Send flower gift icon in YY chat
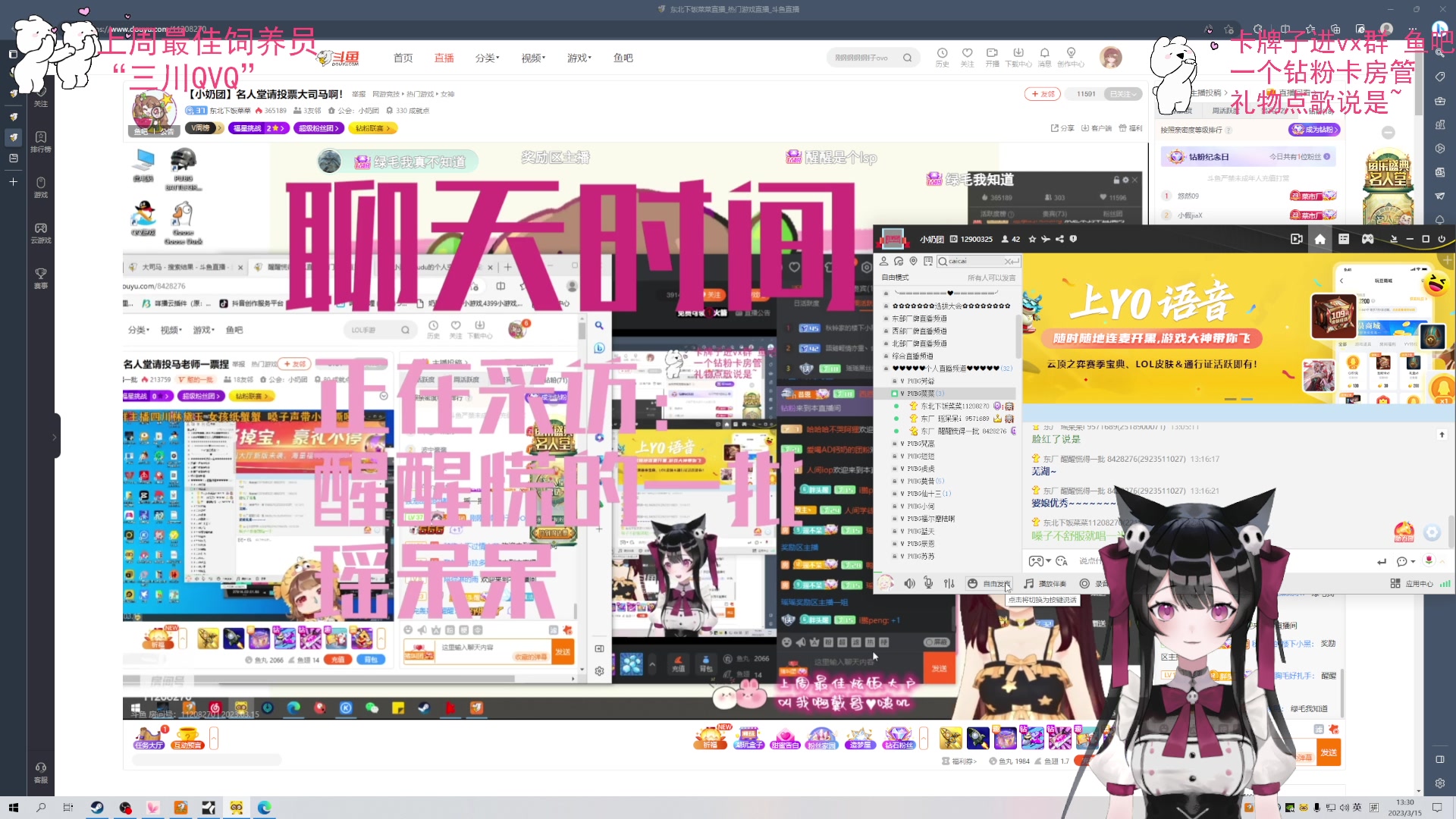 coord(1429,560)
